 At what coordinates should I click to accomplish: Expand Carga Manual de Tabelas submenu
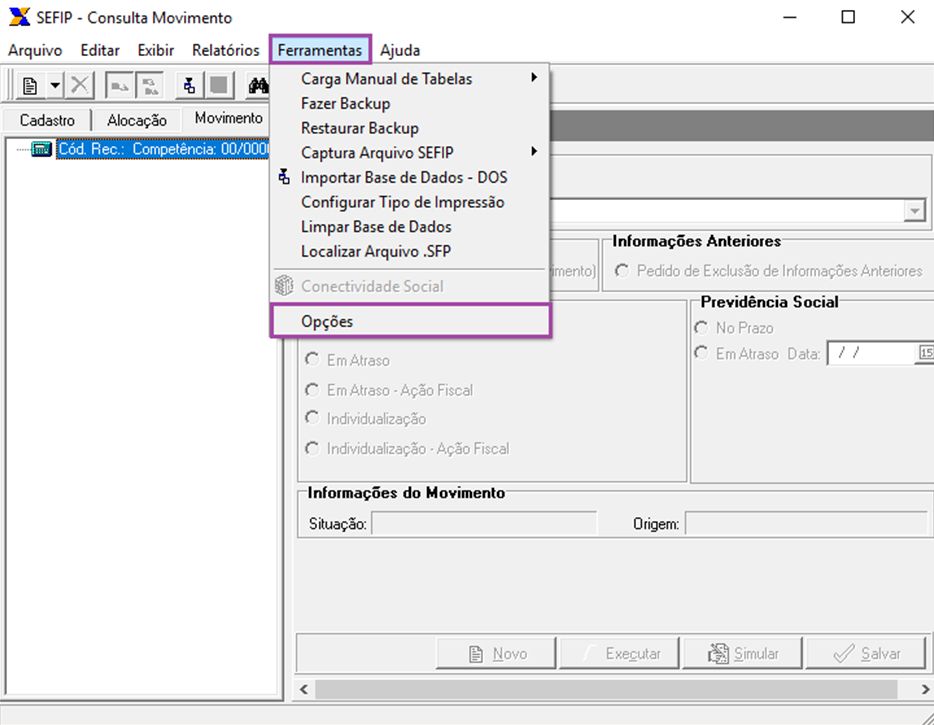[410, 79]
